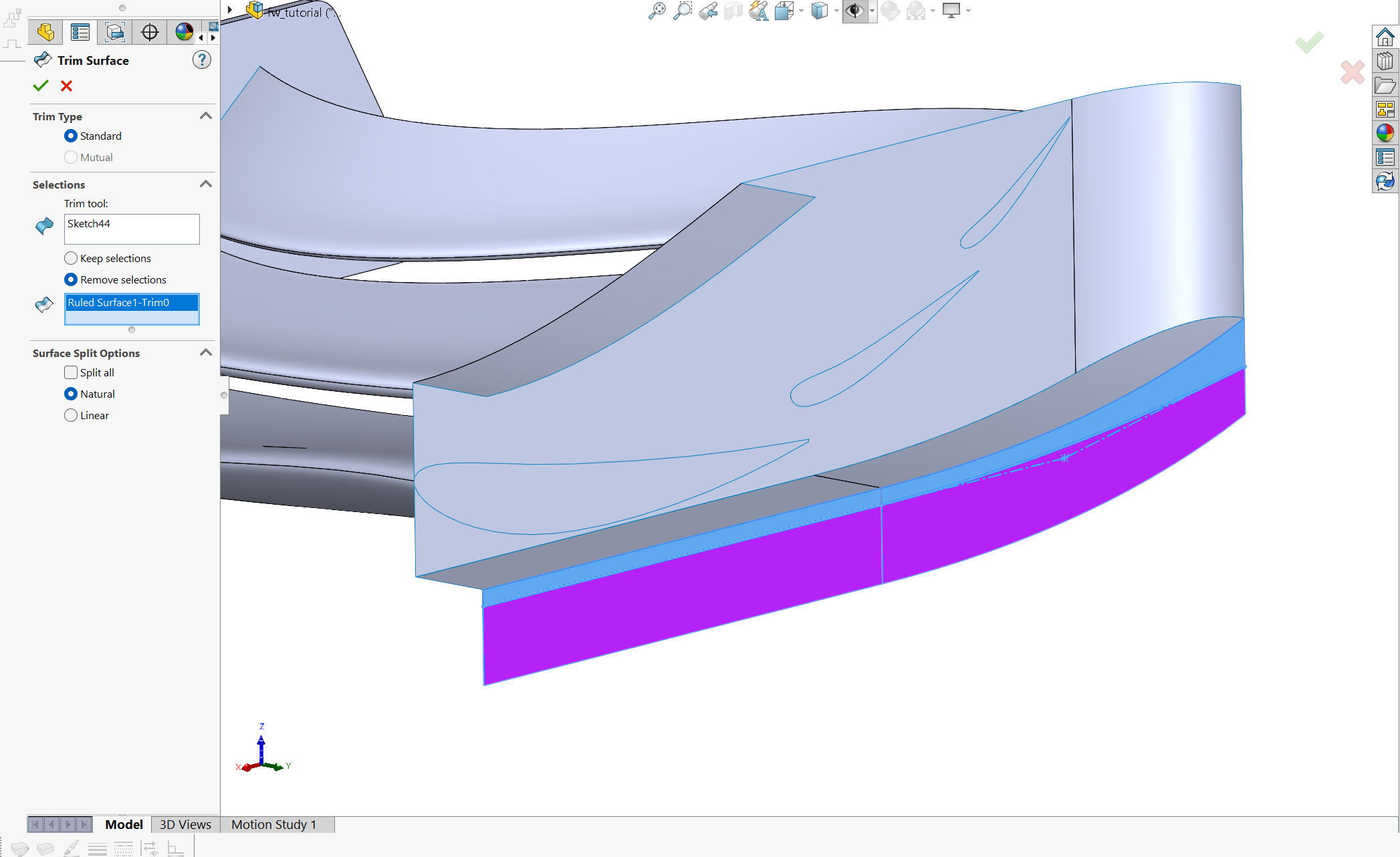Choose the Linear split option
Screen dimensions: 1400x857
71,415
